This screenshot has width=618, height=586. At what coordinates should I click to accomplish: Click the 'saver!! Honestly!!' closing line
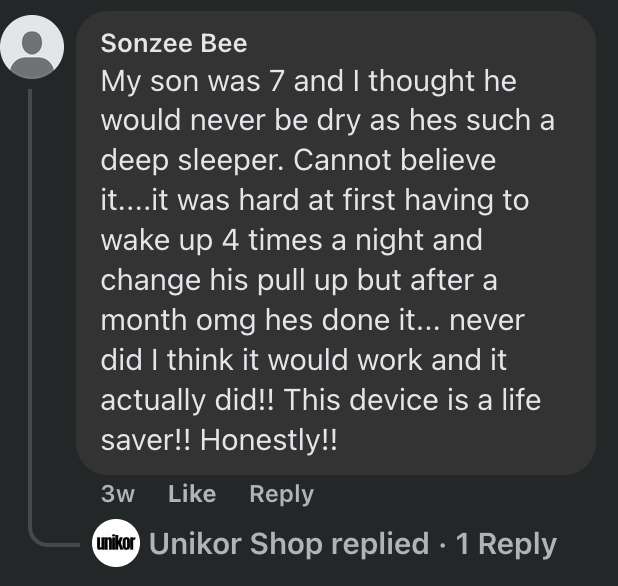(x=219, y=440)
